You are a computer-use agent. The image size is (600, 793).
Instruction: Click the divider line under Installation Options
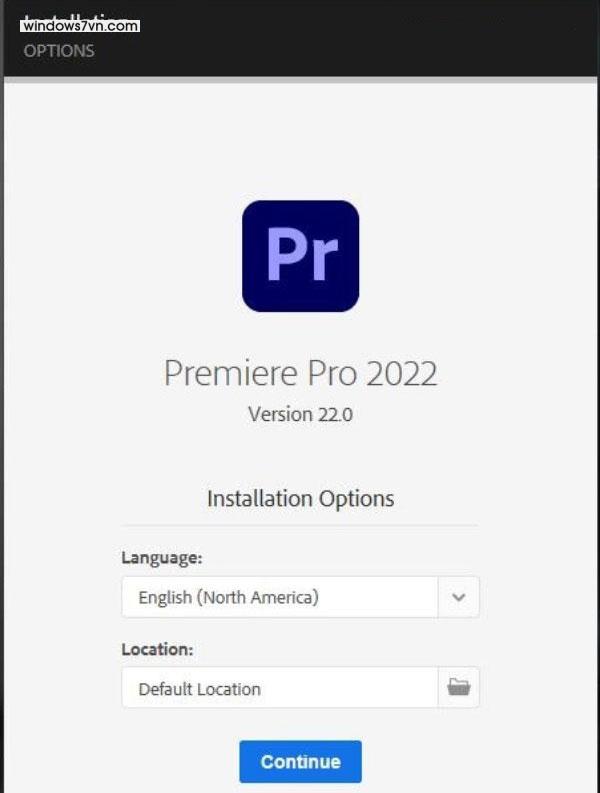coord(300,525)
